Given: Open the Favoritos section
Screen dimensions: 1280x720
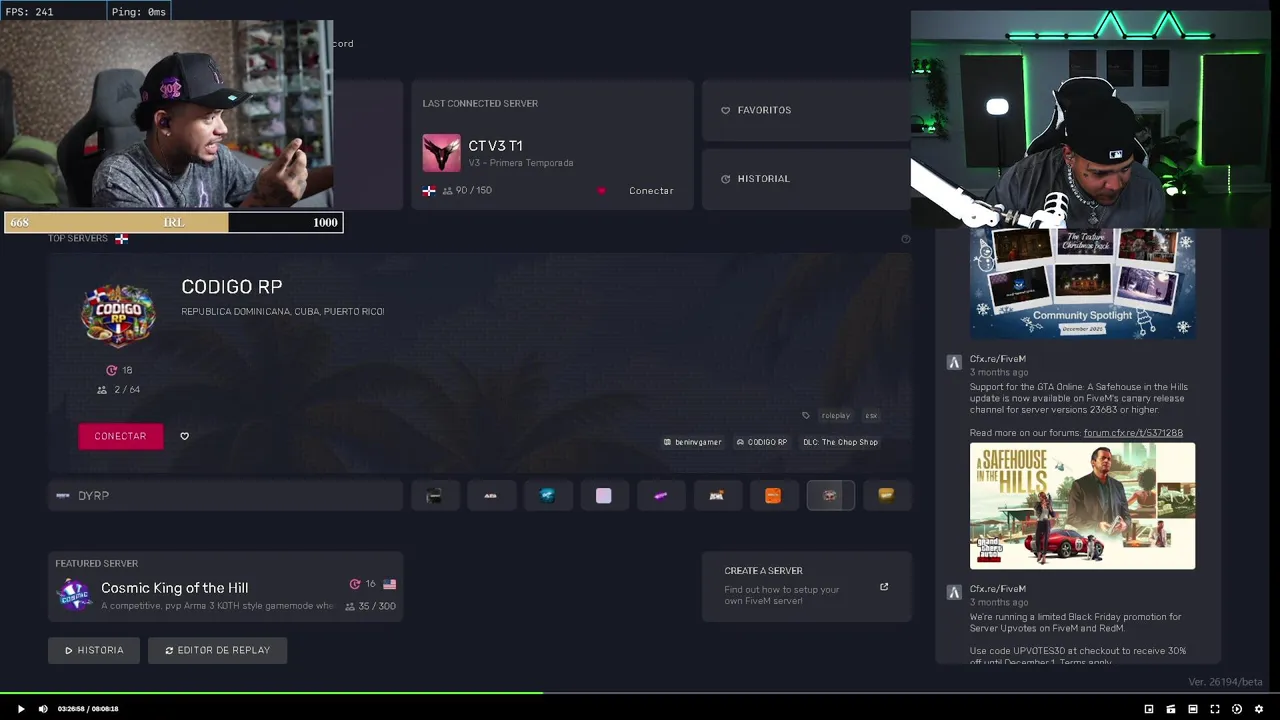Looking at the screenshot, I should click(806, 110).
